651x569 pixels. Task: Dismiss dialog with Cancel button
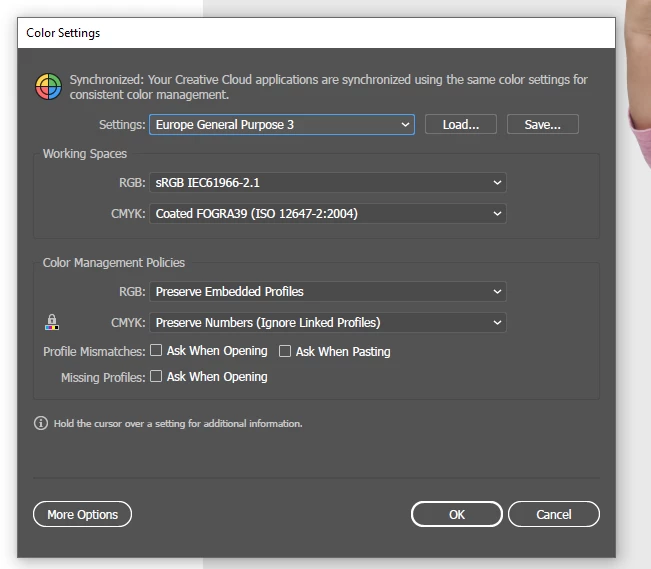[554, 514]
